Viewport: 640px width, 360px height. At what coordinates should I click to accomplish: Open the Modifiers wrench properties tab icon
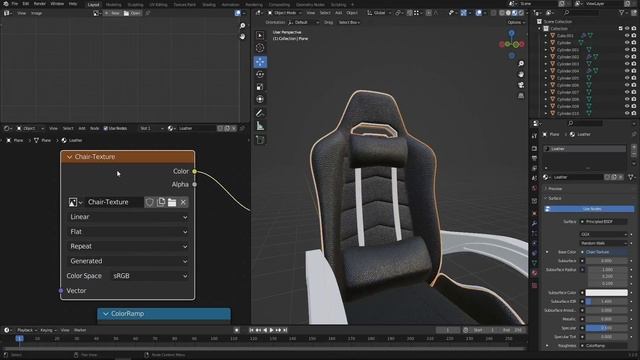click(534, 224)
